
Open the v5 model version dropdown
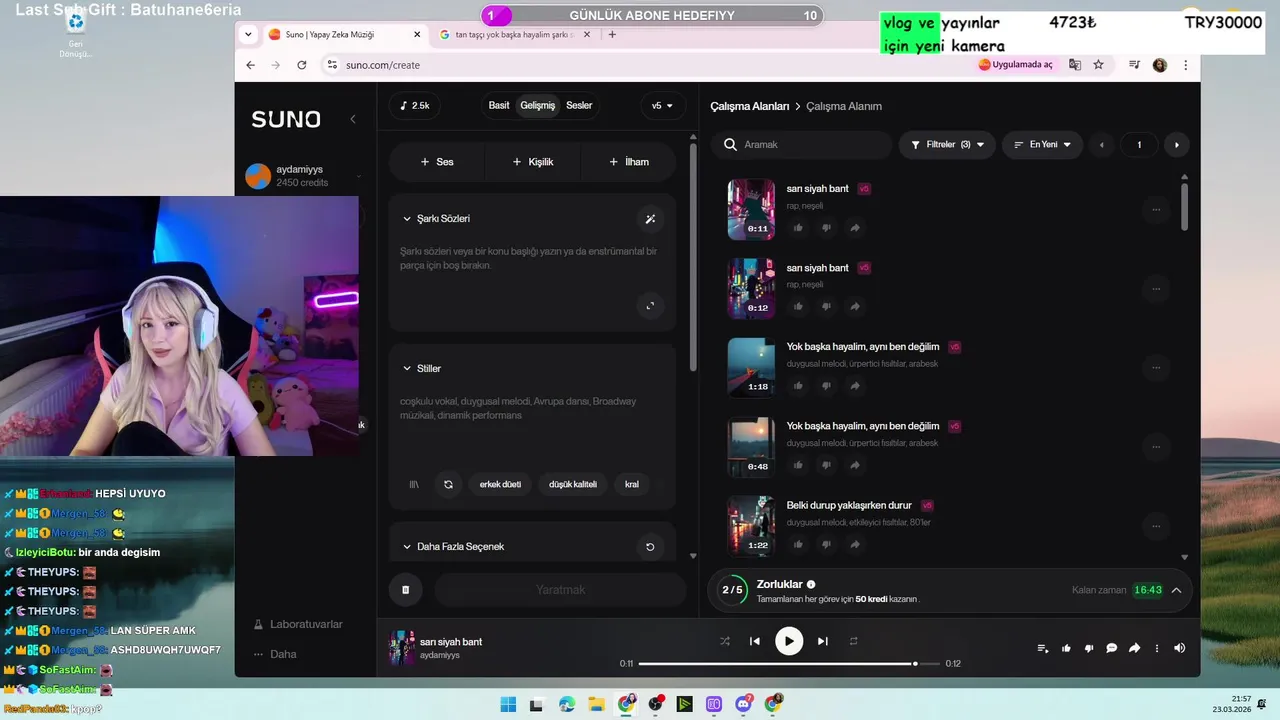662,105
